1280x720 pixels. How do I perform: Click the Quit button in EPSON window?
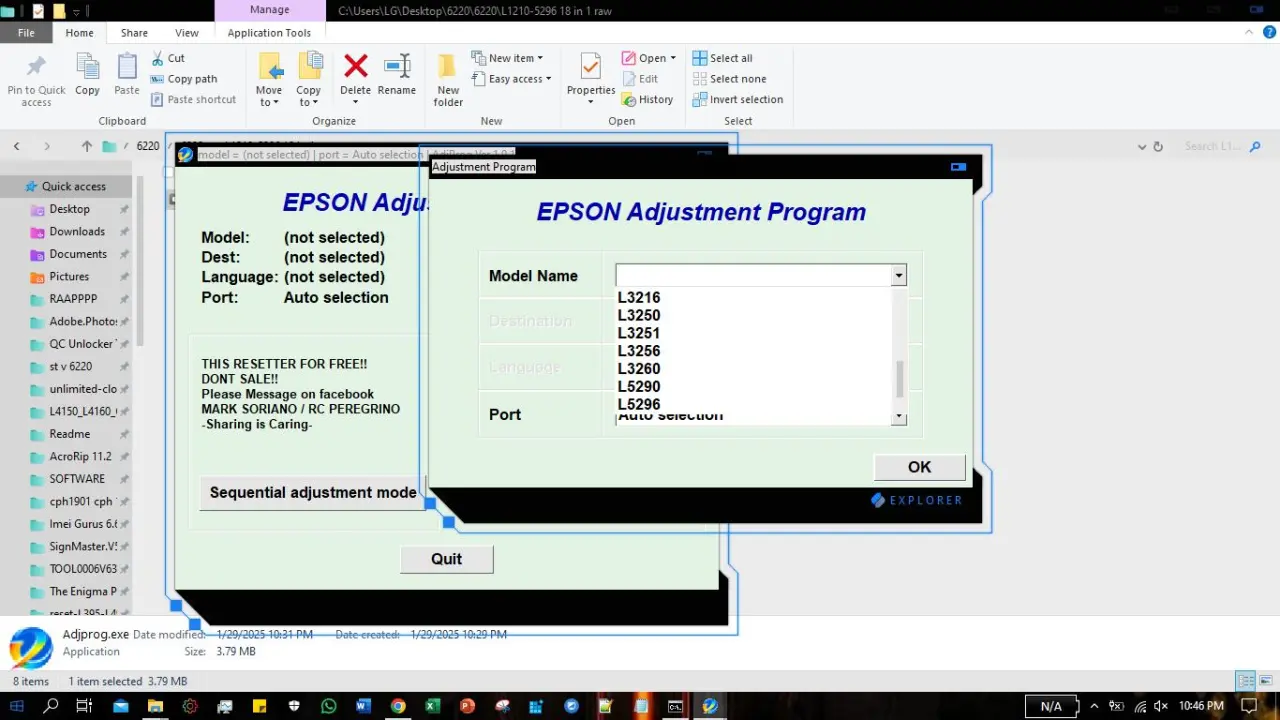click(x=446, y=559)
